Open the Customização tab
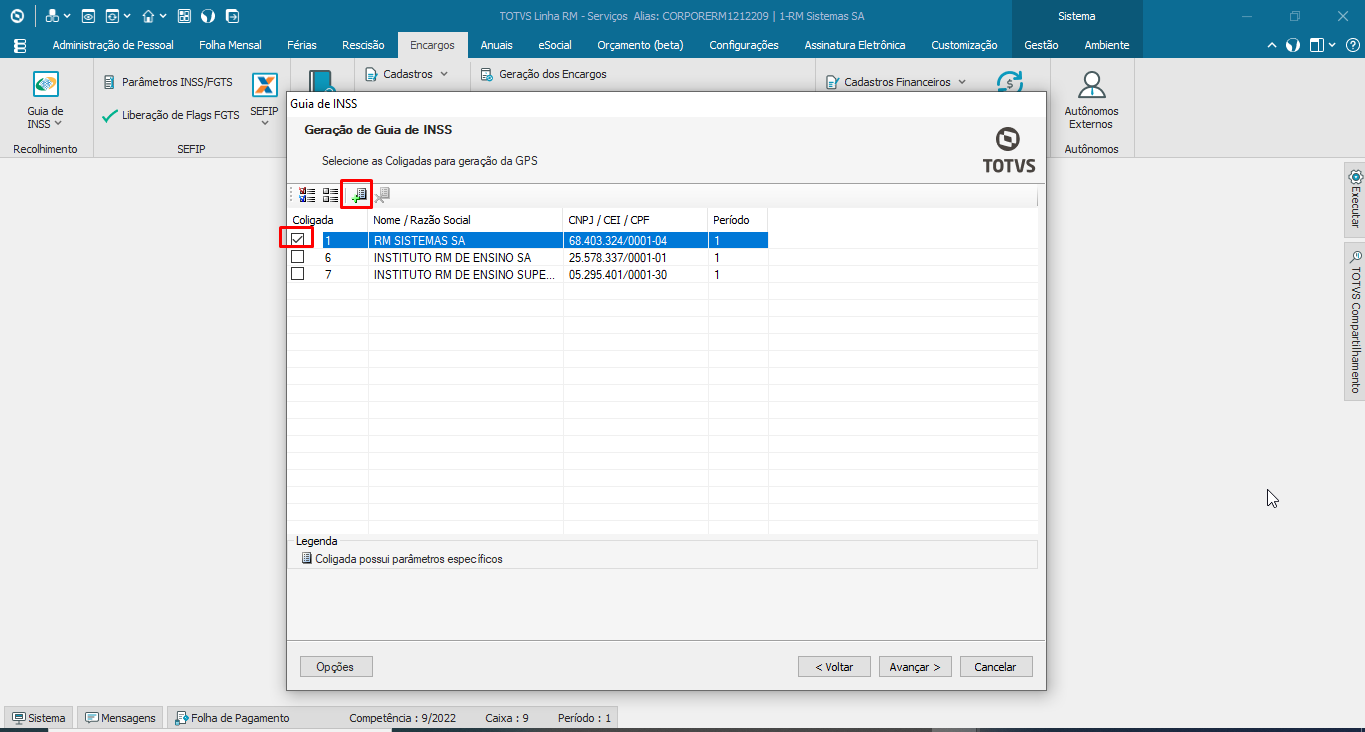 point(964,45)
